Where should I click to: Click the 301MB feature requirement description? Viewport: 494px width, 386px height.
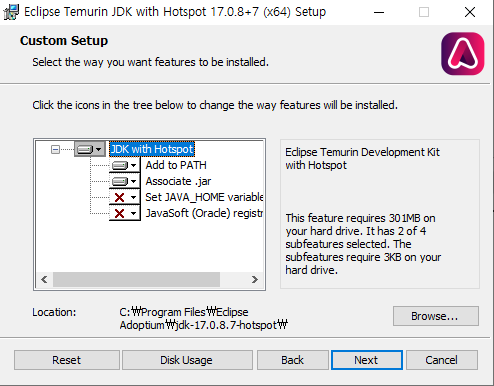click(363, 244)
